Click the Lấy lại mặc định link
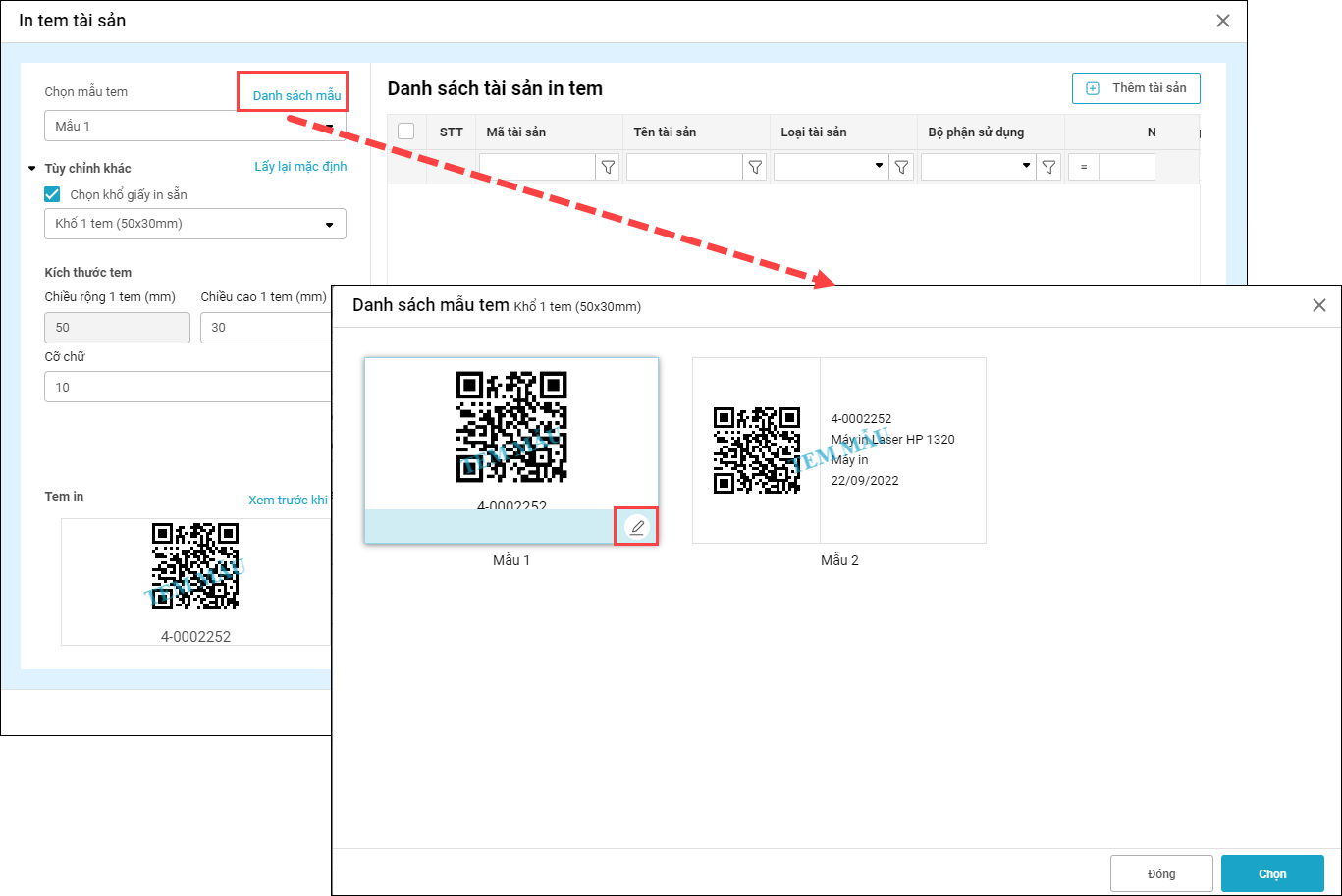The width and height of the screenshot is (1342, 896). (300, 167)
